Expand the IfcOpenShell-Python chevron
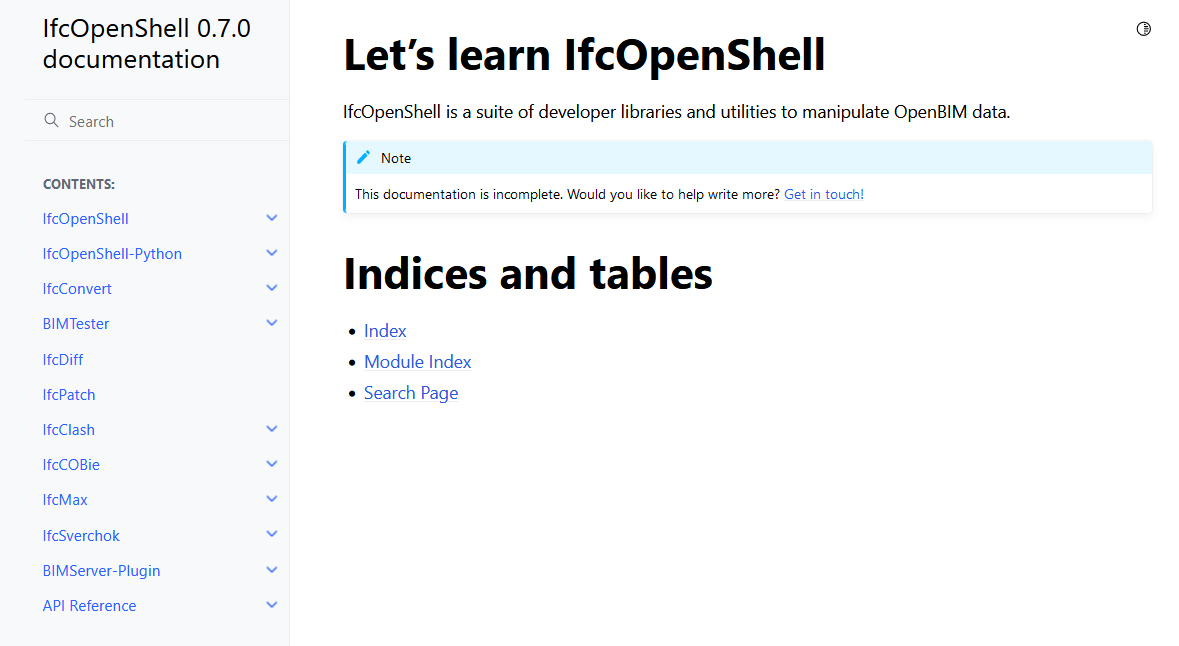 (271, 253)
